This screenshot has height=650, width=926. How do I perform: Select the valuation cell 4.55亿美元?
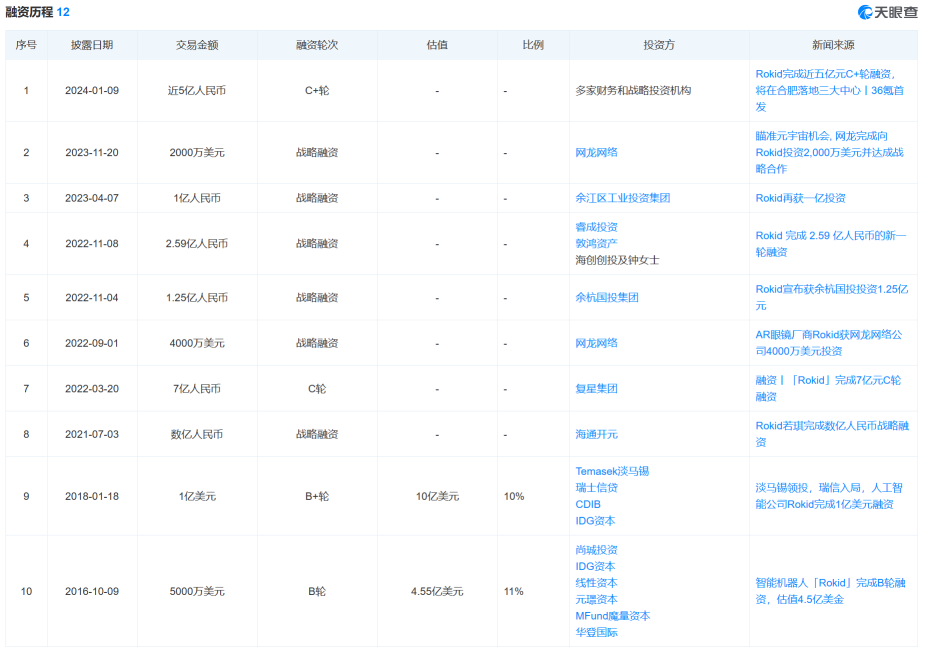pyautogui.click(x=437, y=591)
